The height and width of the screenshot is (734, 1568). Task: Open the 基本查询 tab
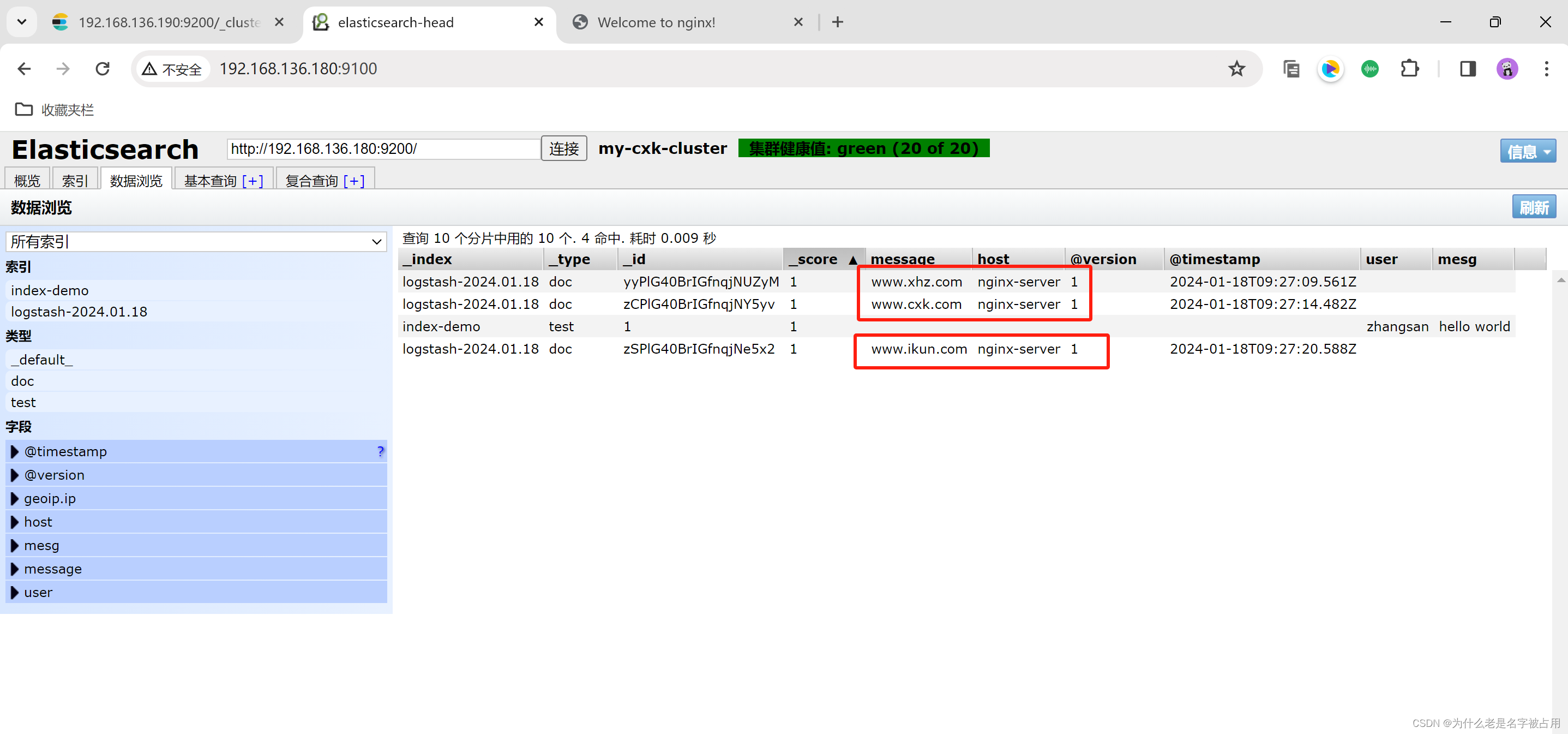[211, 181]
